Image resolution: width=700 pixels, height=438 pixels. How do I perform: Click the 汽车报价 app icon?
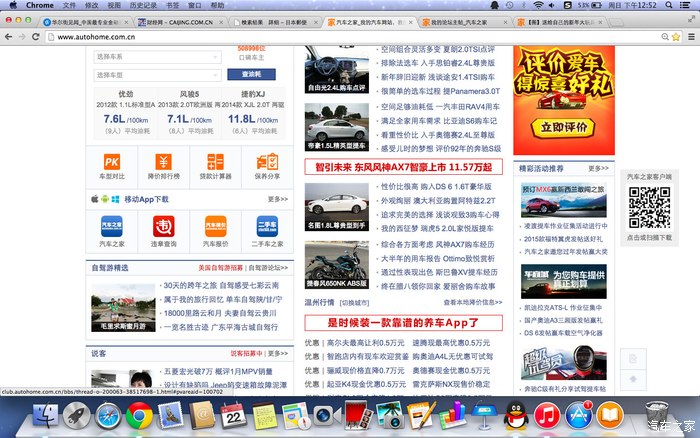point(215,226)
